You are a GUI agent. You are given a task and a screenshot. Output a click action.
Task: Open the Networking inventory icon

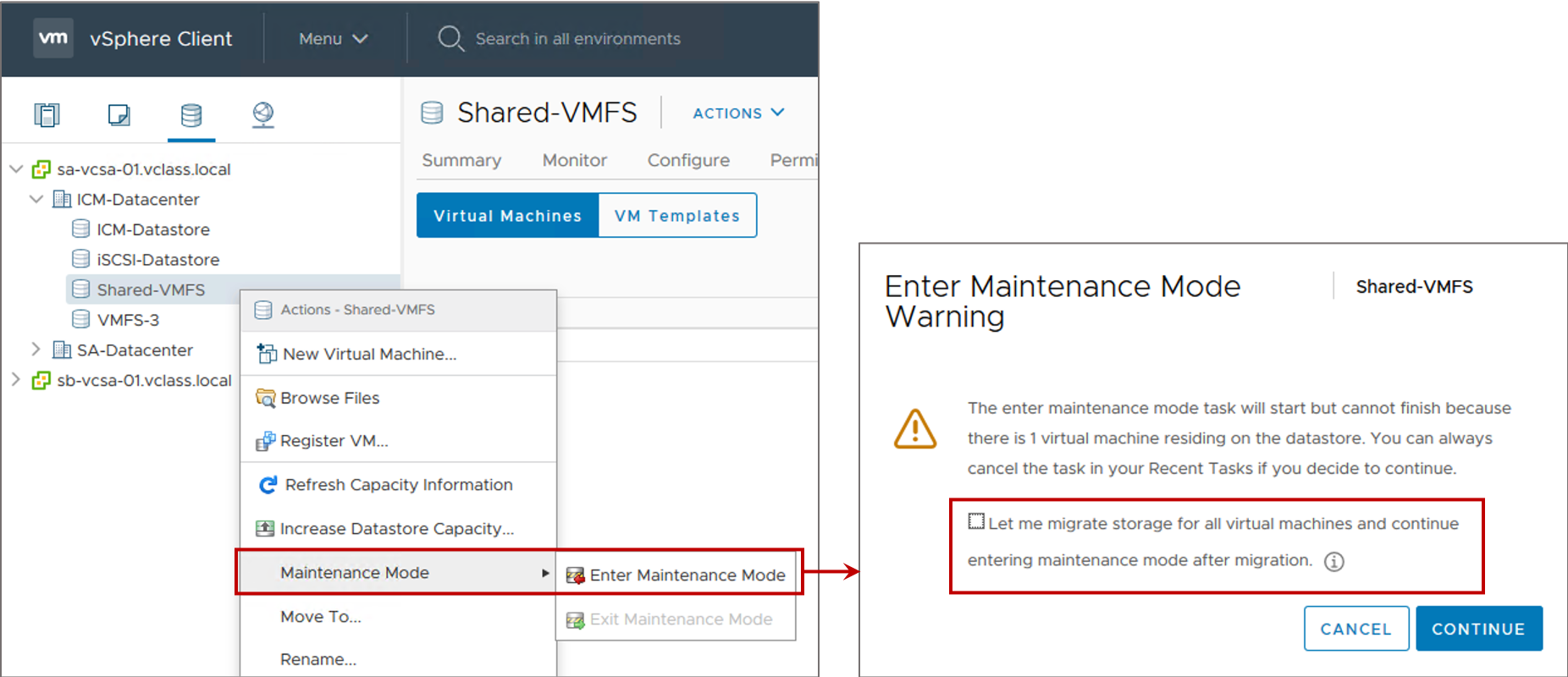263,114
